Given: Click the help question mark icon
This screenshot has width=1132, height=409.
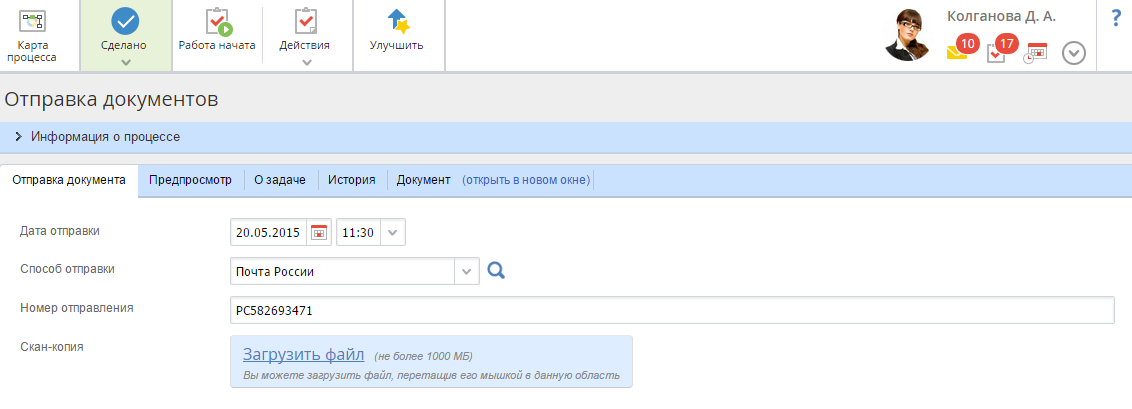Looking at the screenshot, I should 1116,18.
